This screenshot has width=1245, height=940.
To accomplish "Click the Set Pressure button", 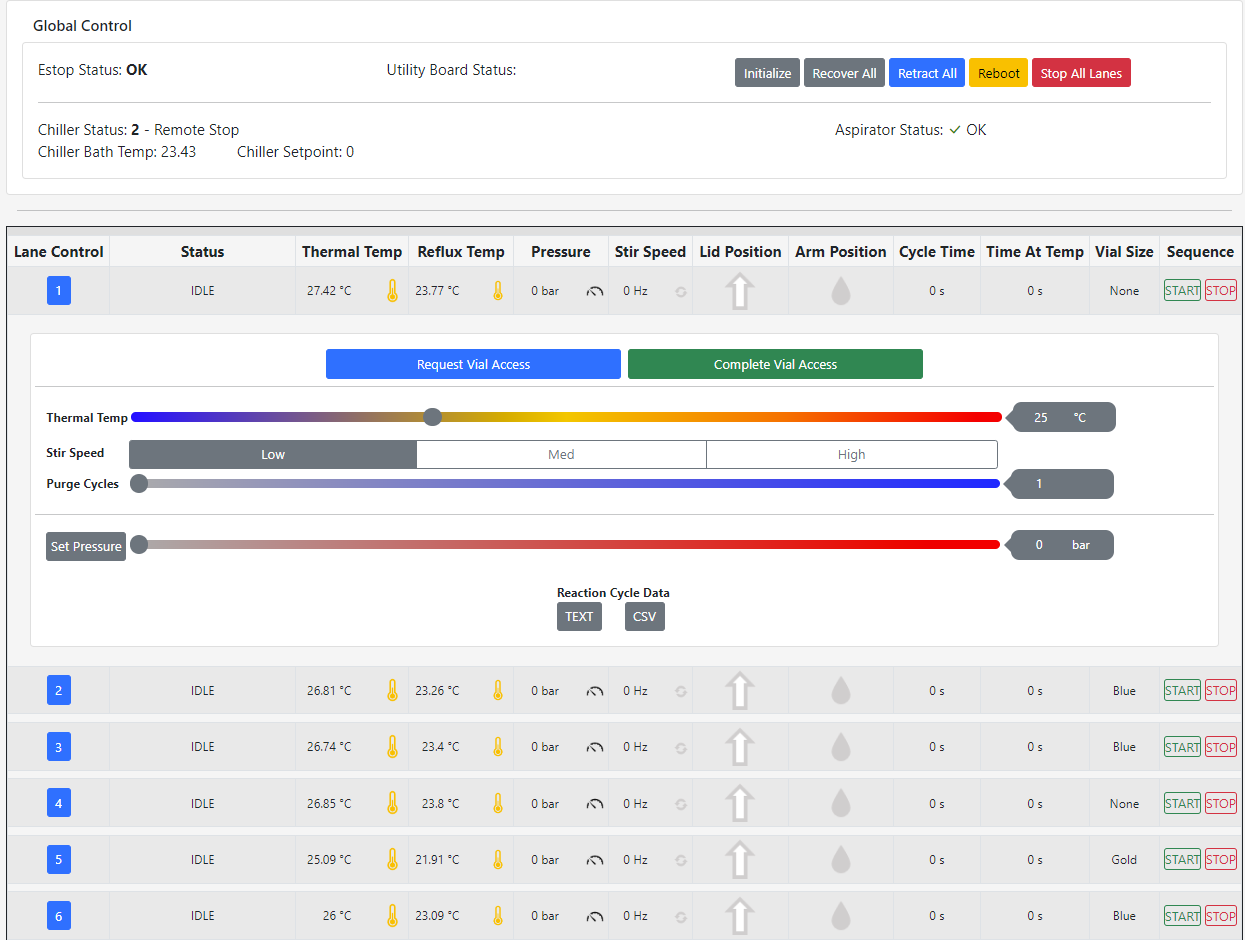I will pos(86,546).
